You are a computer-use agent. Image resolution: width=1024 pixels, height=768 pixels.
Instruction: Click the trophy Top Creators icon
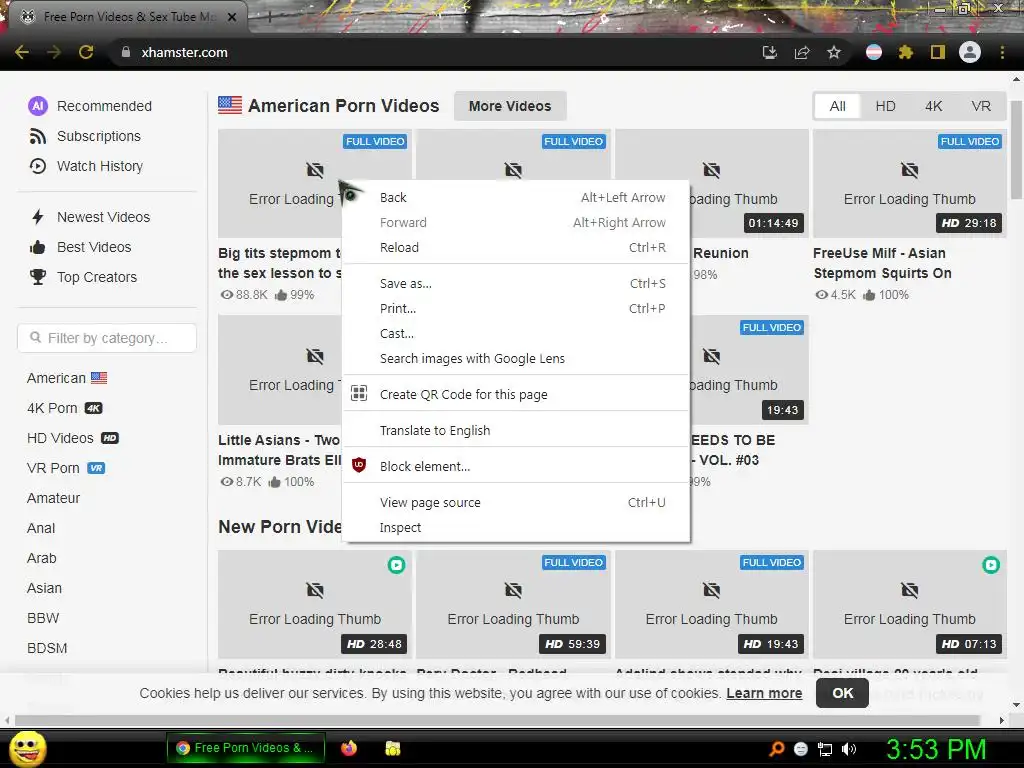[38, 277]
